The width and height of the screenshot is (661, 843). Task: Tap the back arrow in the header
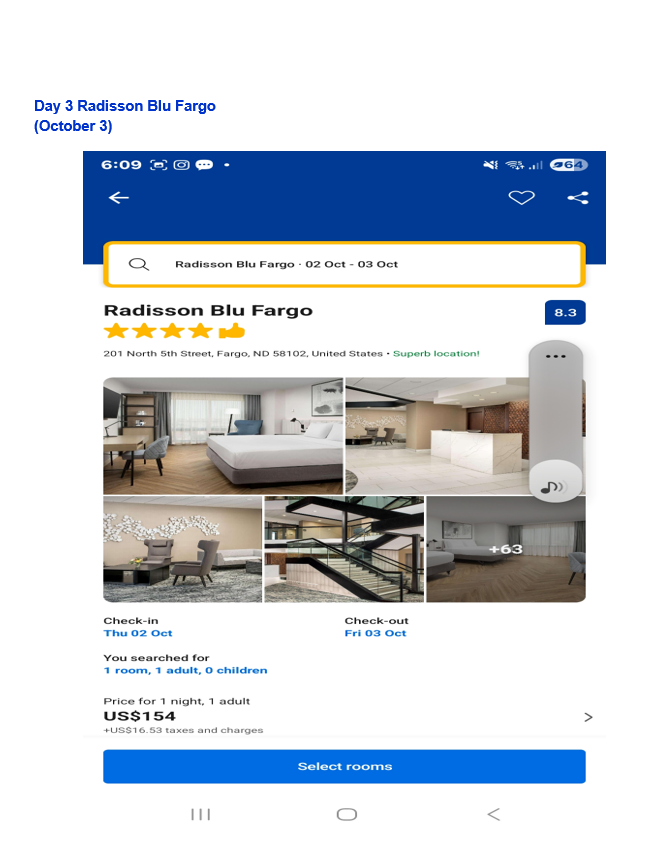119,198
